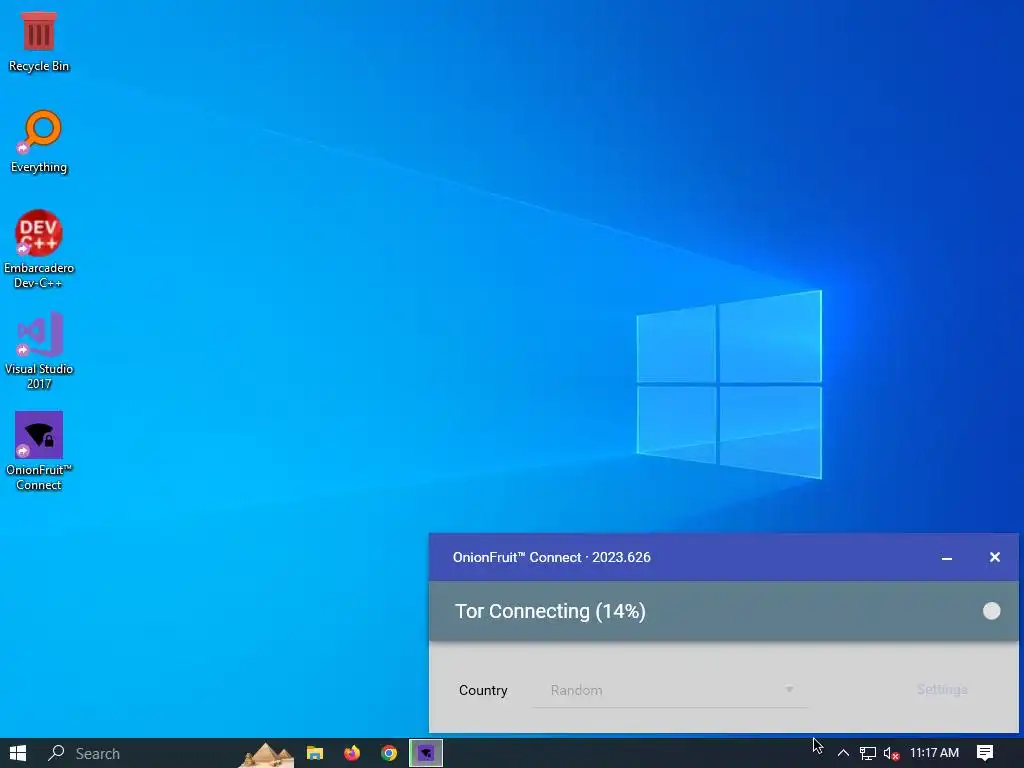Viewport: 1024px width, 768px height.
Task: Close the OnionFruit Connect window
Action: [x=994, y=557]
